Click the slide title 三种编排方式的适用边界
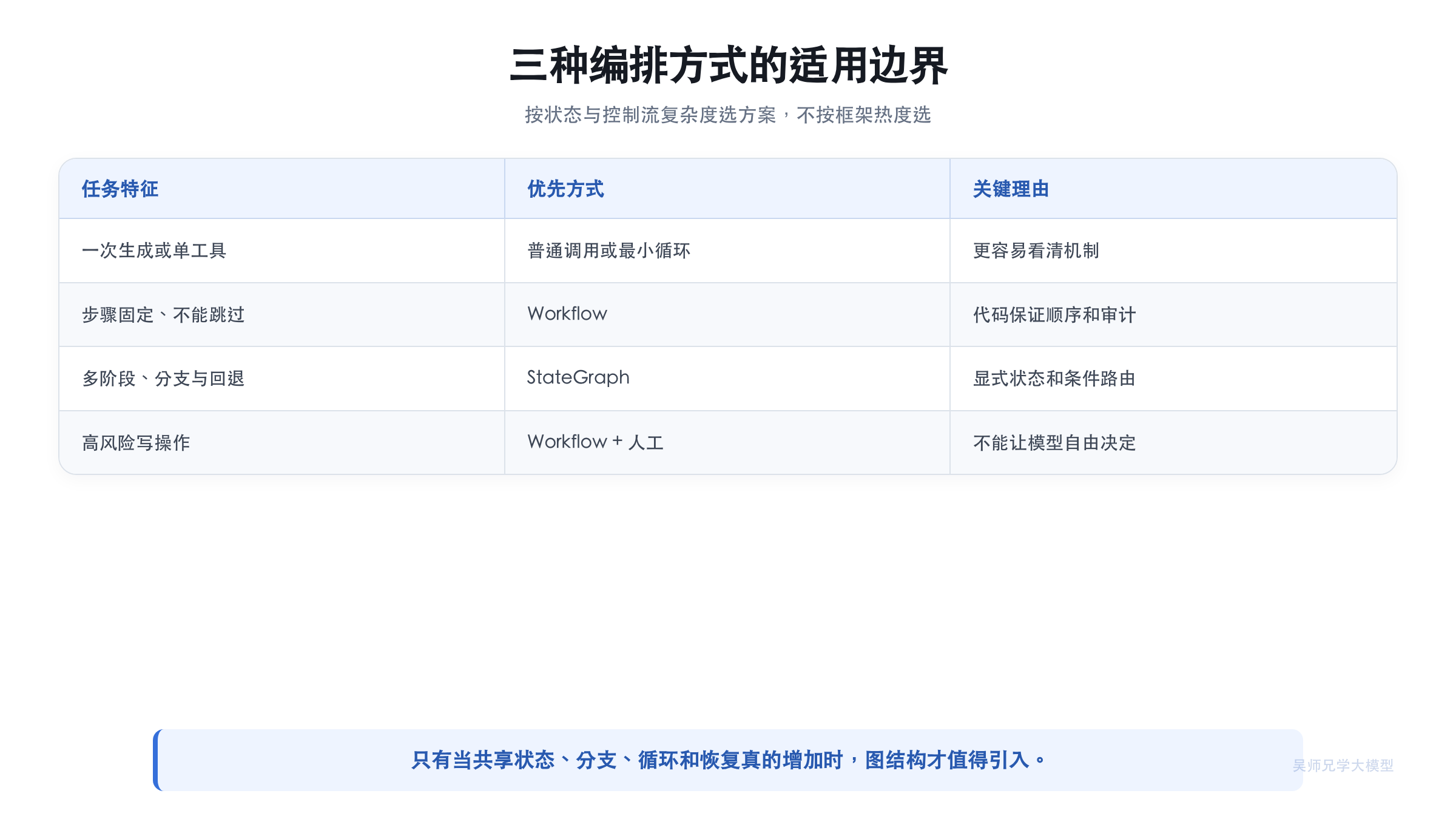 click(728, 66)
